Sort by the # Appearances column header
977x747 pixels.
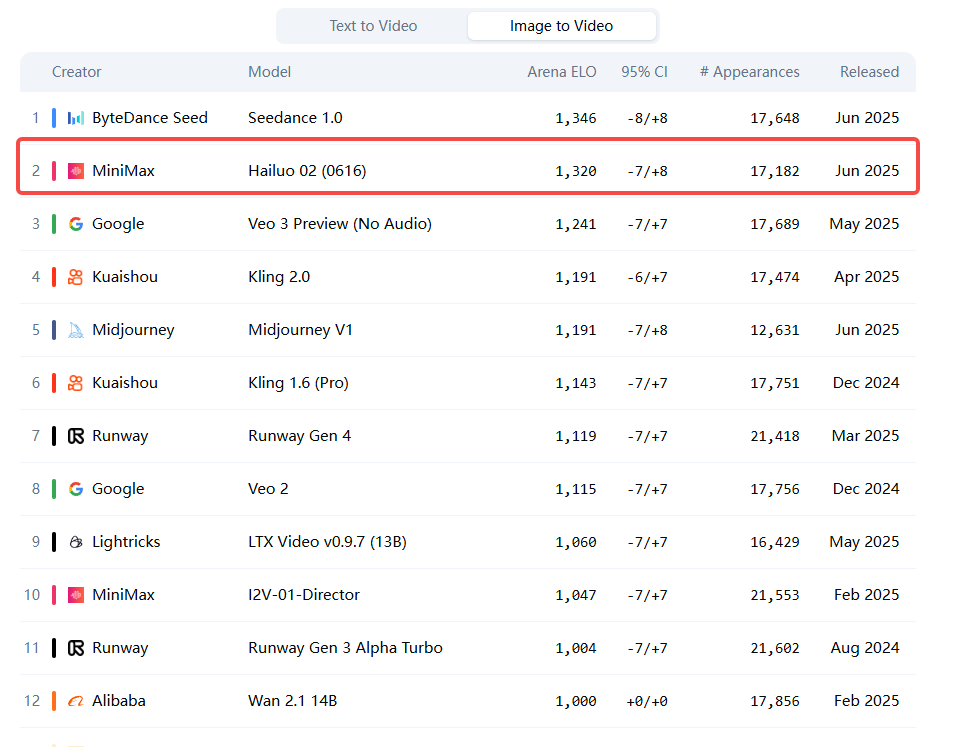750,72
